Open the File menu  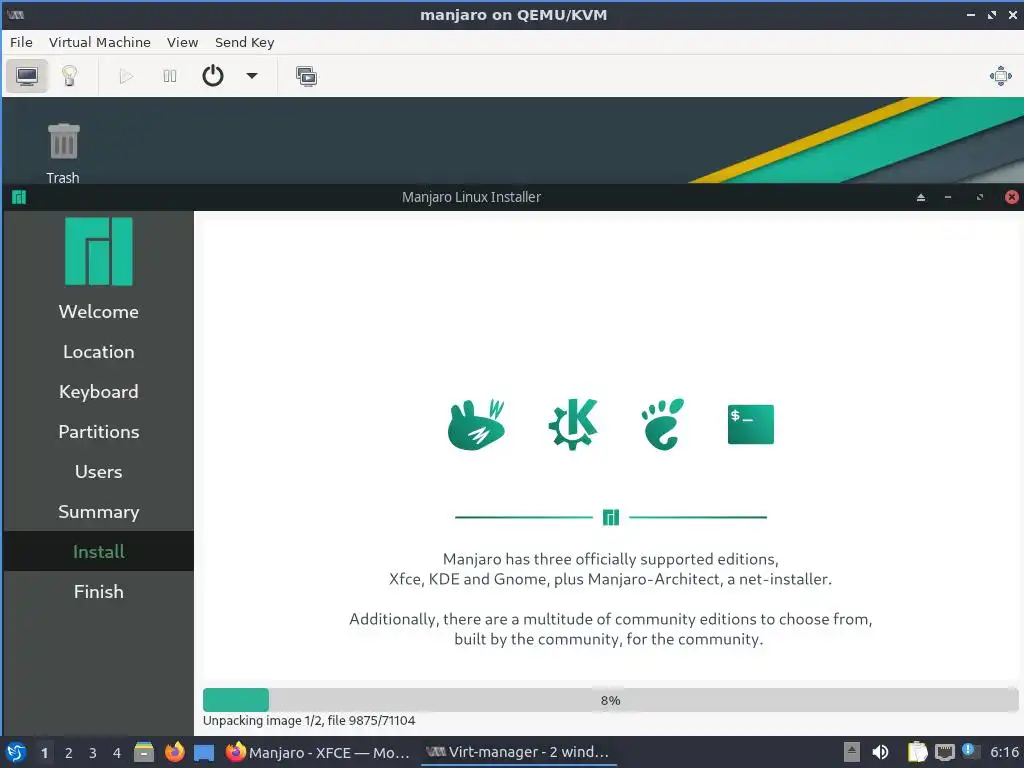tap(21, 42)
